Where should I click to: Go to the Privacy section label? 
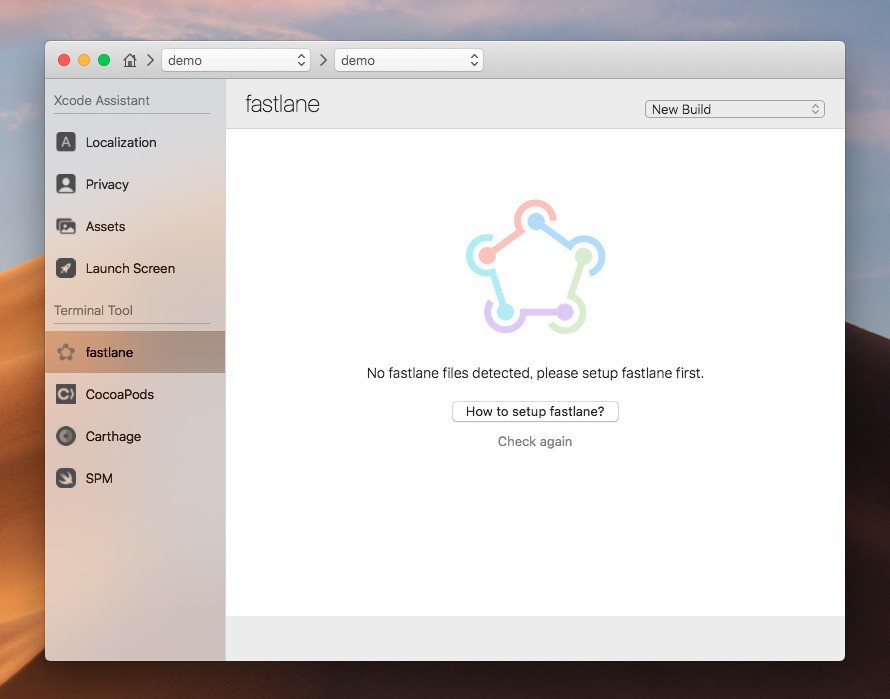click(107, 184)
